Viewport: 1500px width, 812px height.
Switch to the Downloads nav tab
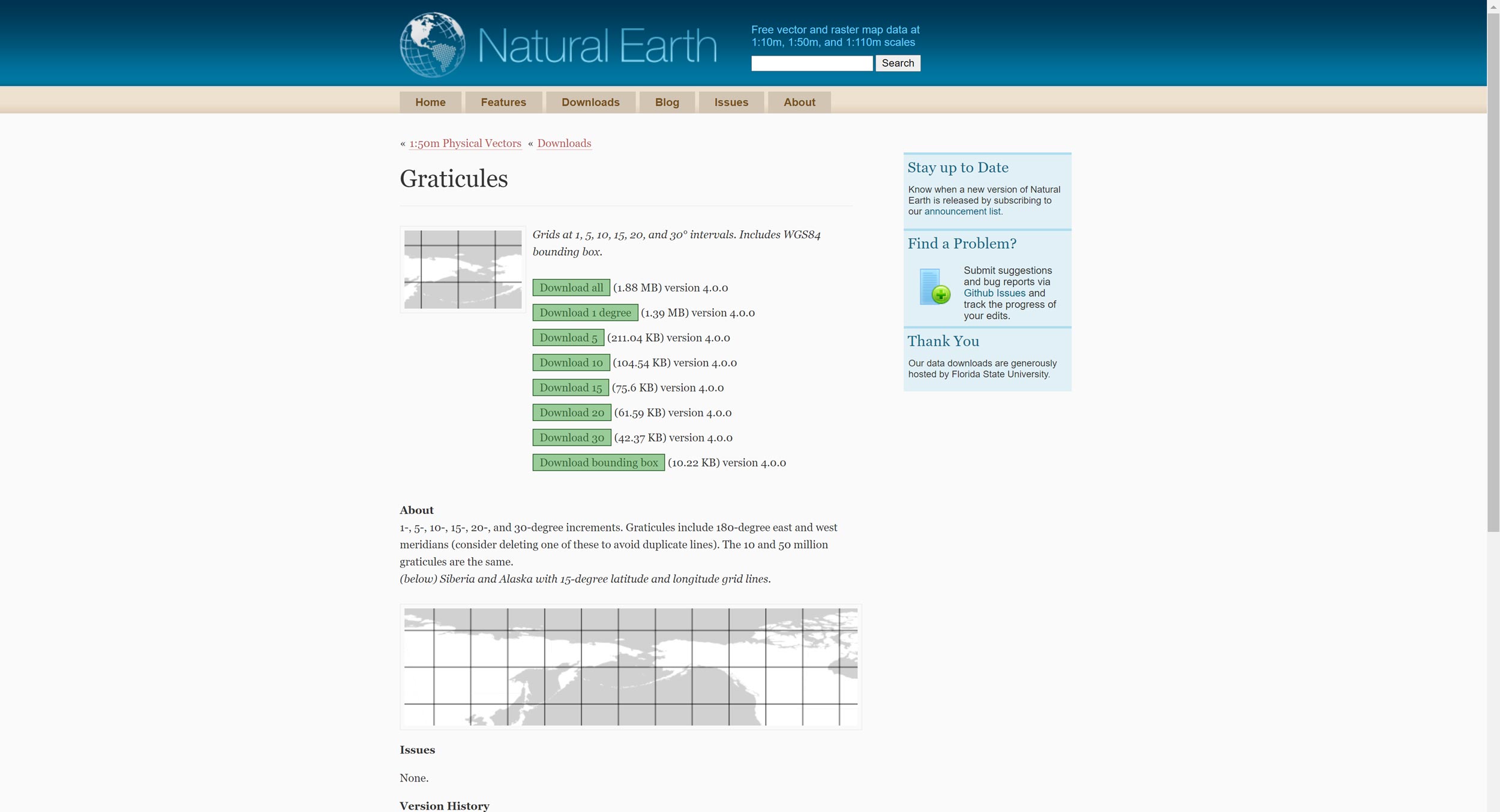pyautogui.click(x=590, y=102)
